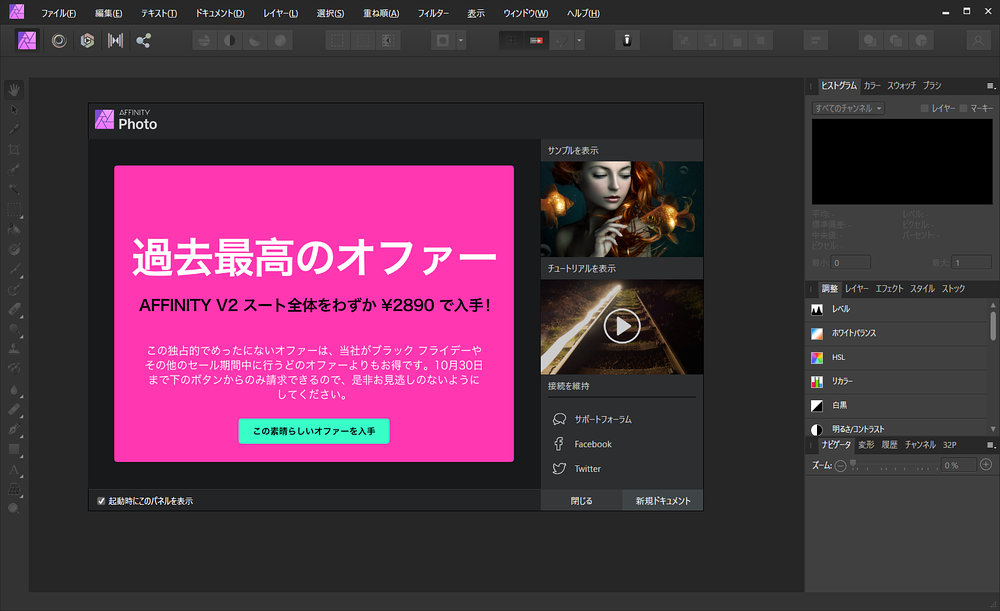This screenshot has width=1000, height=611.
Task: Select the hand View tool
Action: click(14, 90)
